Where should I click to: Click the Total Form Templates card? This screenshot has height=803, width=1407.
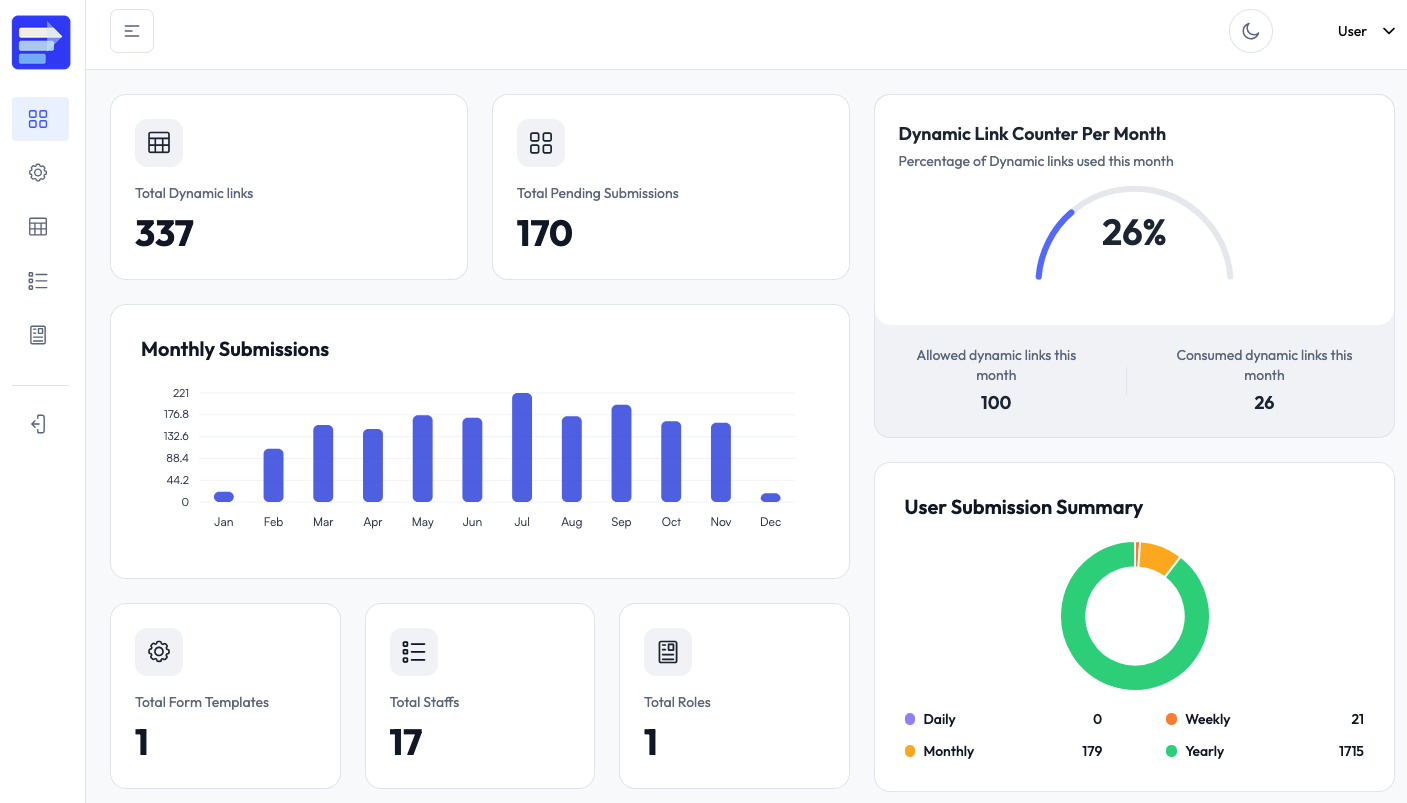(225, 695)
